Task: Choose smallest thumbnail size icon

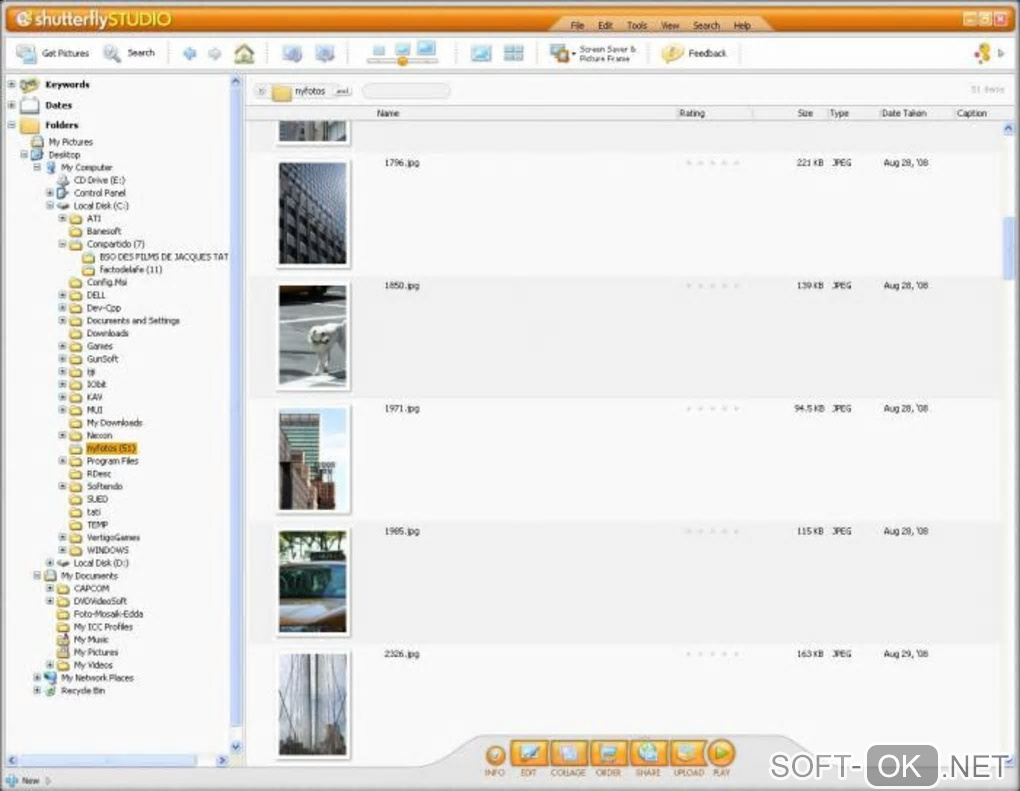Action: (x=379, y=50)
